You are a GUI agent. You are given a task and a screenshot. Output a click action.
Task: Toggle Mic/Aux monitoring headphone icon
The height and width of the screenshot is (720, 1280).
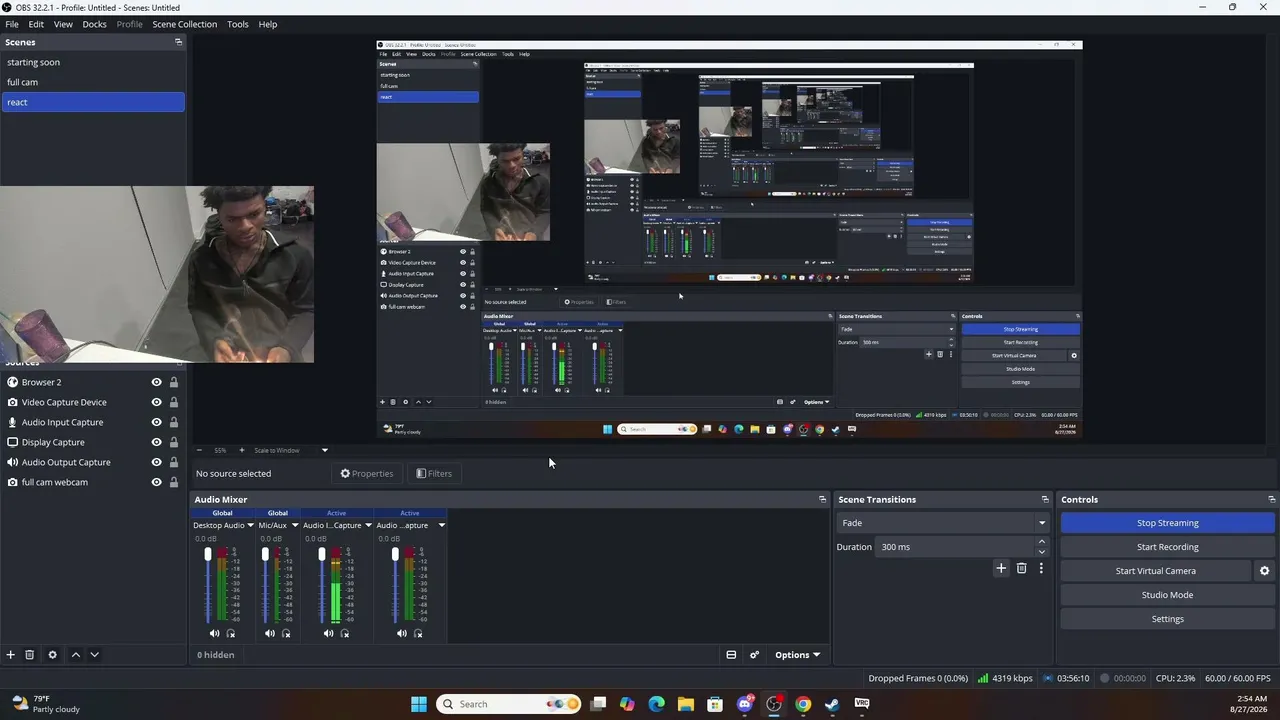coord(286,633)
